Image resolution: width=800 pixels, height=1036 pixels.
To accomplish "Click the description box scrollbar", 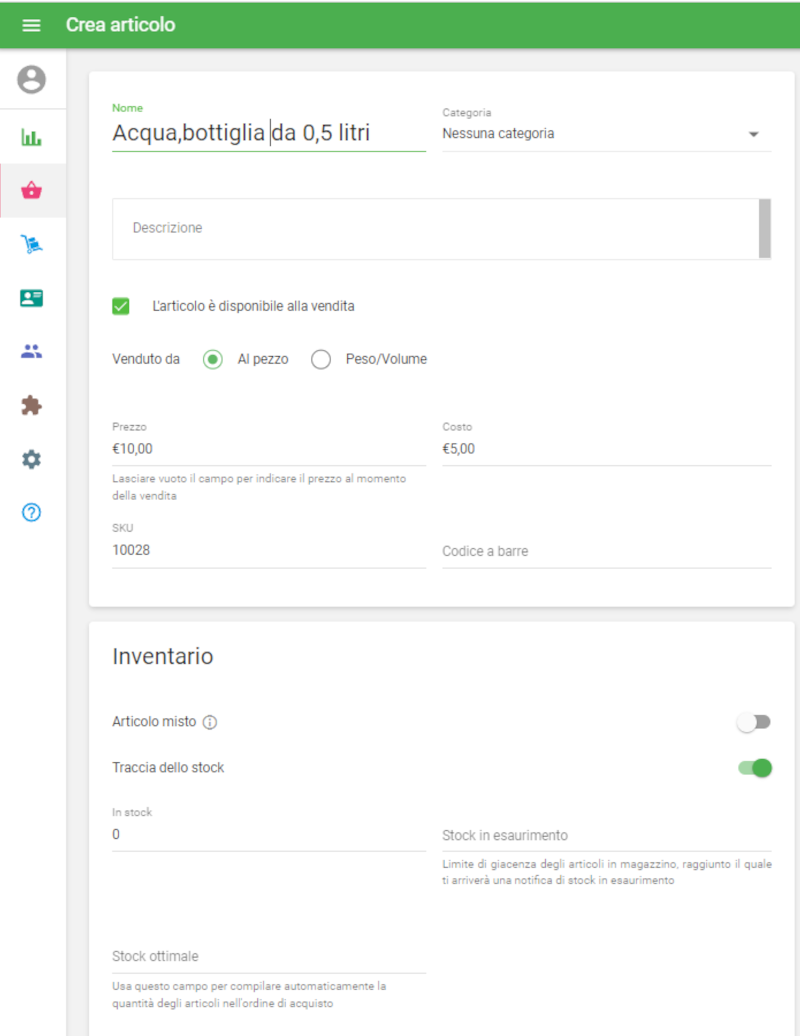I will point(765,229).
